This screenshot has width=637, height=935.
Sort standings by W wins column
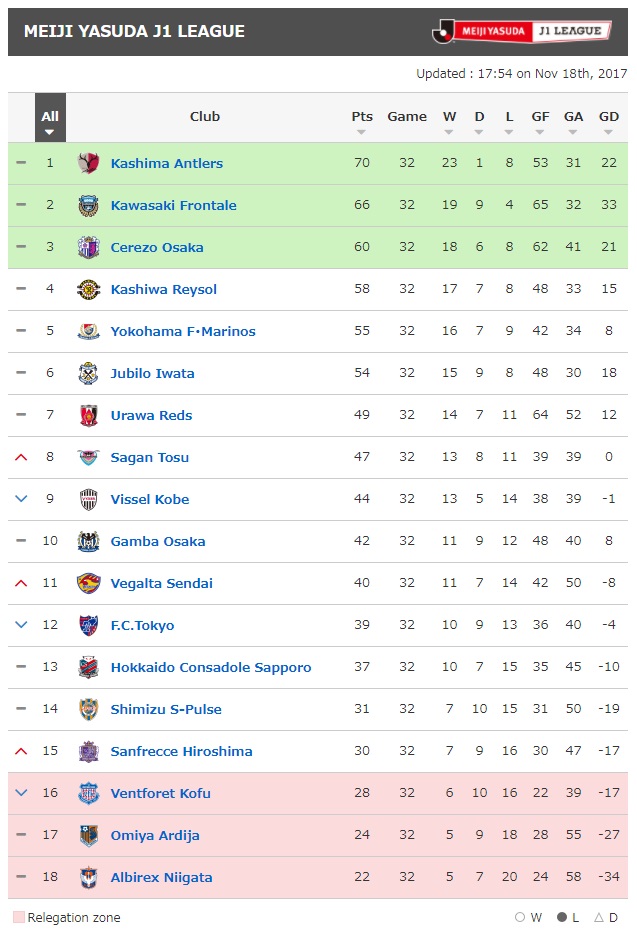click(449, 122)
